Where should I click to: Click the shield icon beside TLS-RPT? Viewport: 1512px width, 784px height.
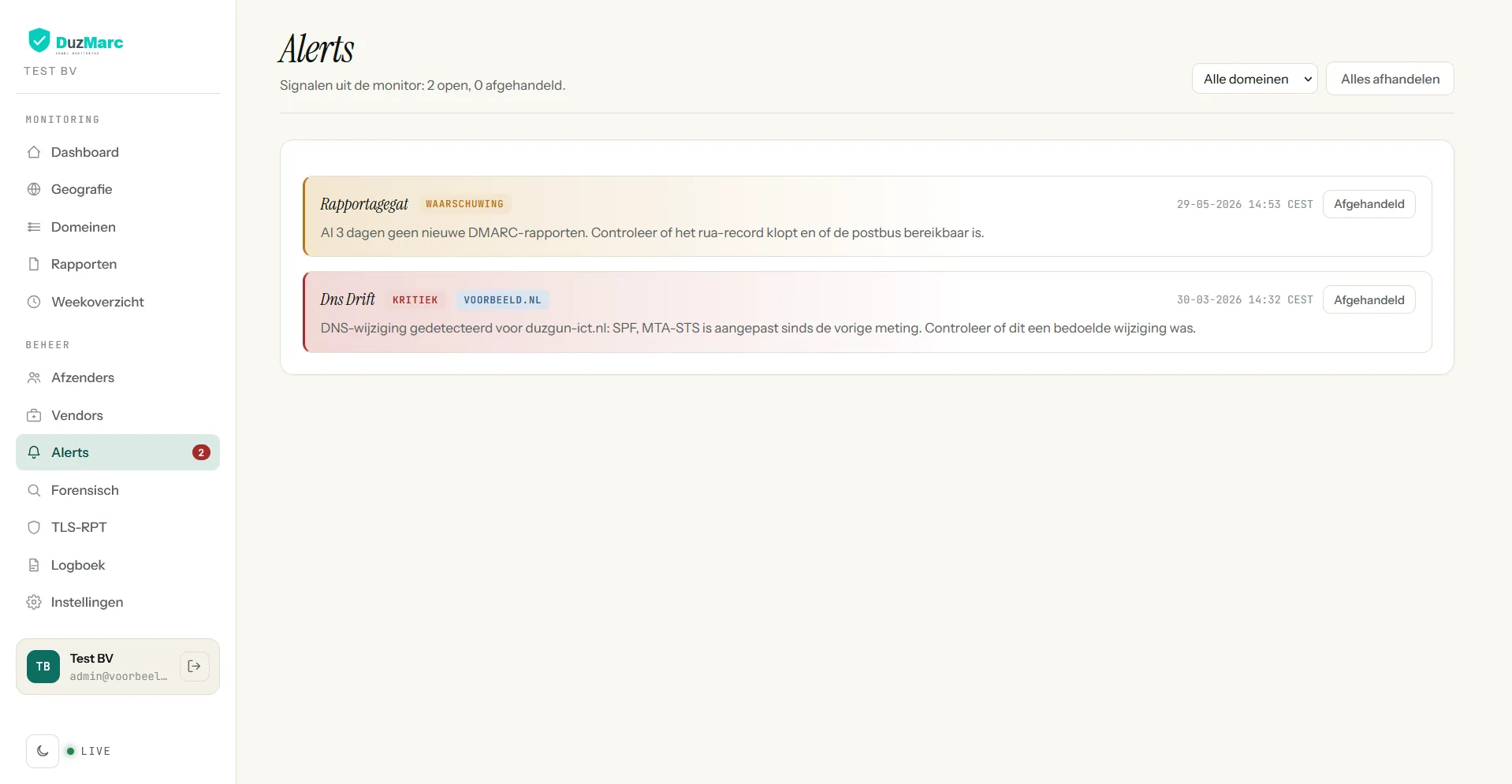pos(34,527)
